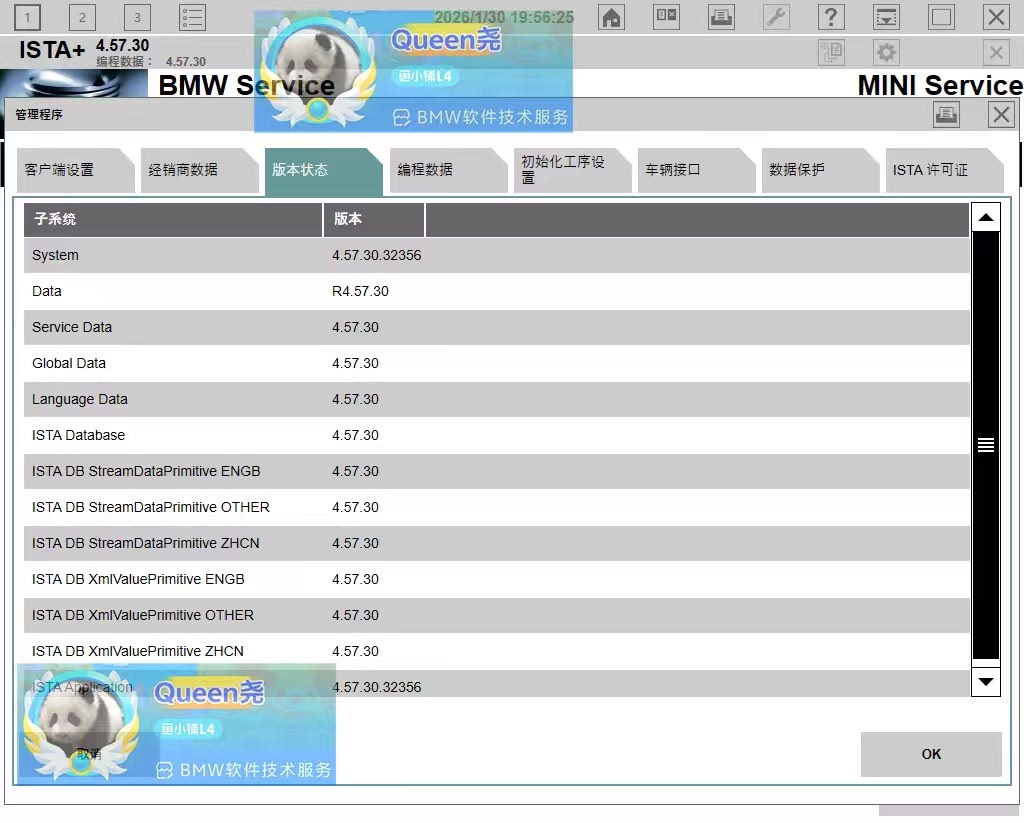Switch to the 经销商数据 tab
This screenshot has height=823, width=1024.
coord(199,170)
